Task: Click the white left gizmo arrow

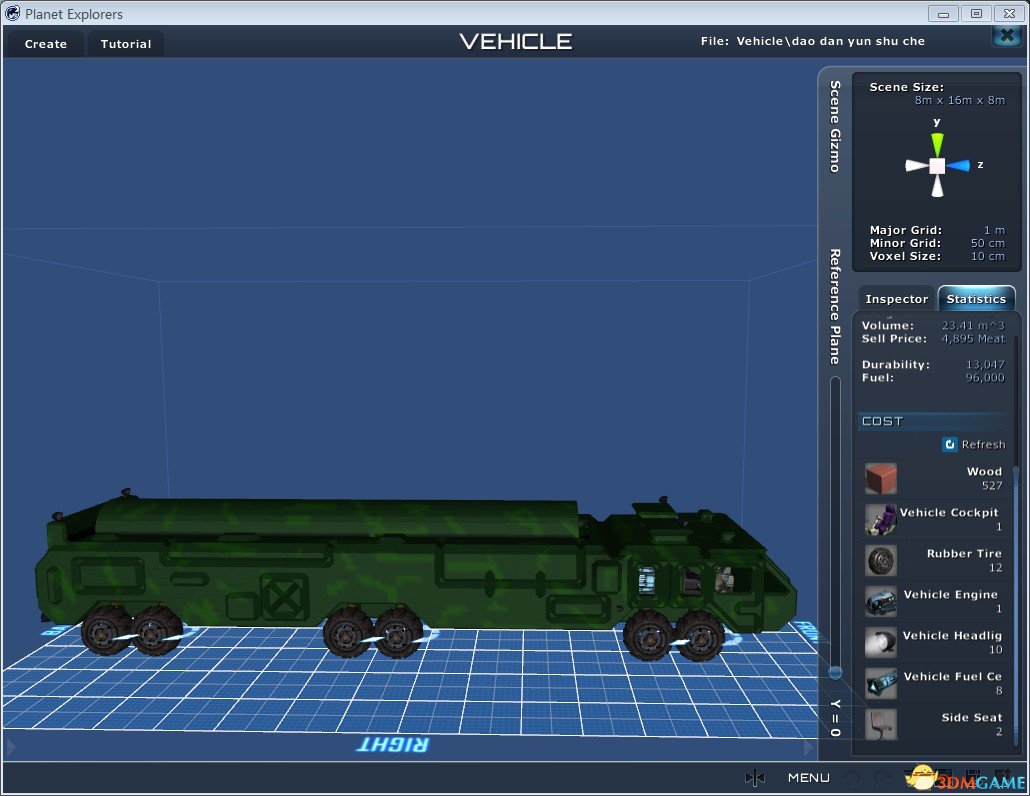Action: [x=917, y=166]
